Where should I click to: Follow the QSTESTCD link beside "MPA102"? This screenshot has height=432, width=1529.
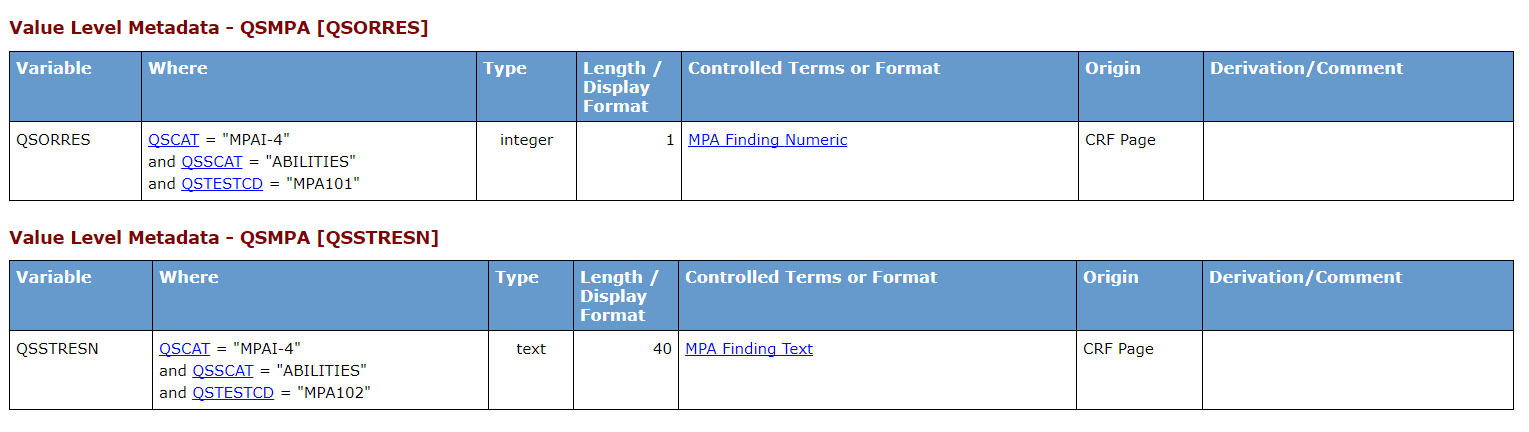pyautogui.click(x=233, y=392)
